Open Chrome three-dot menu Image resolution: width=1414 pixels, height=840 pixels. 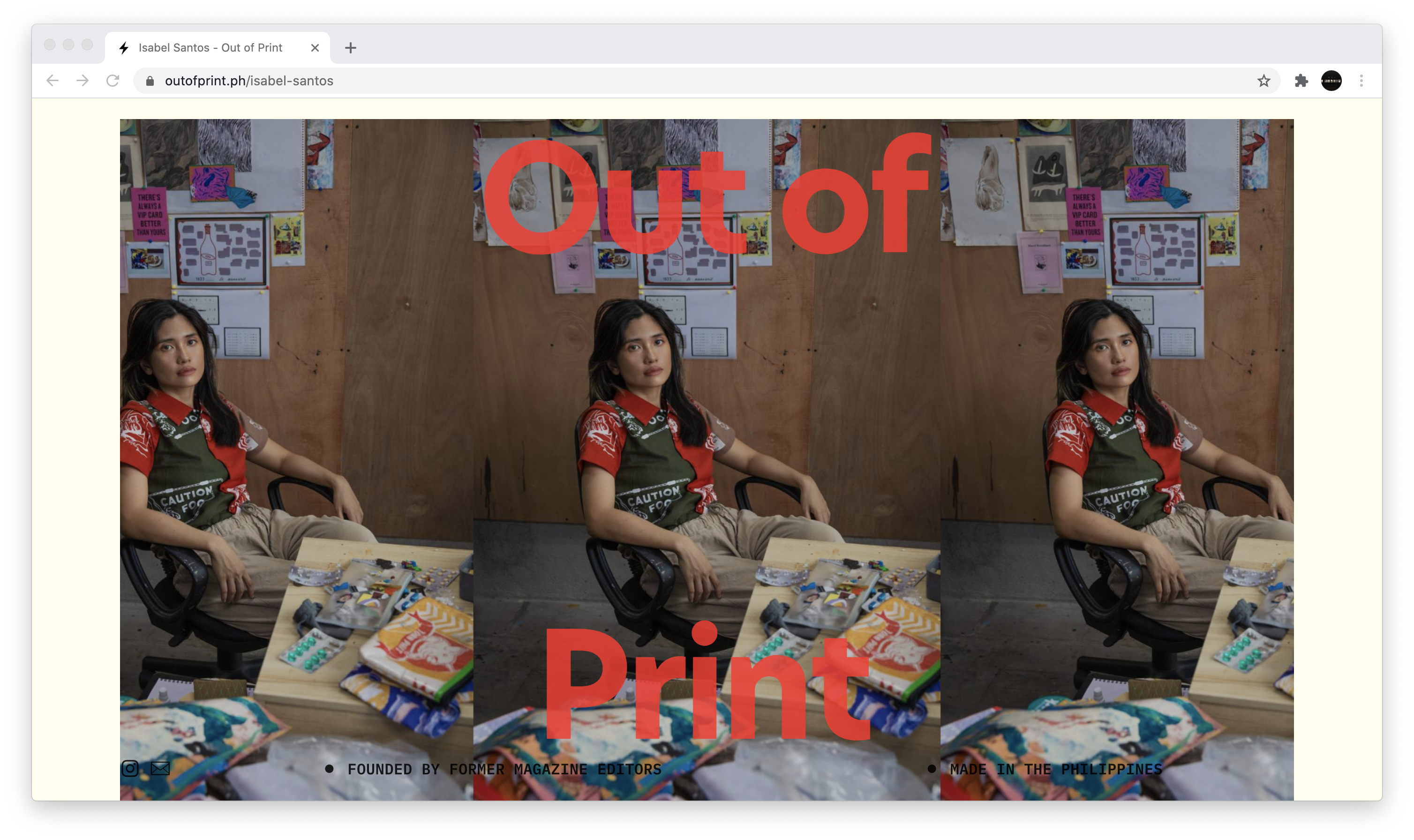tap(1361, 81)
